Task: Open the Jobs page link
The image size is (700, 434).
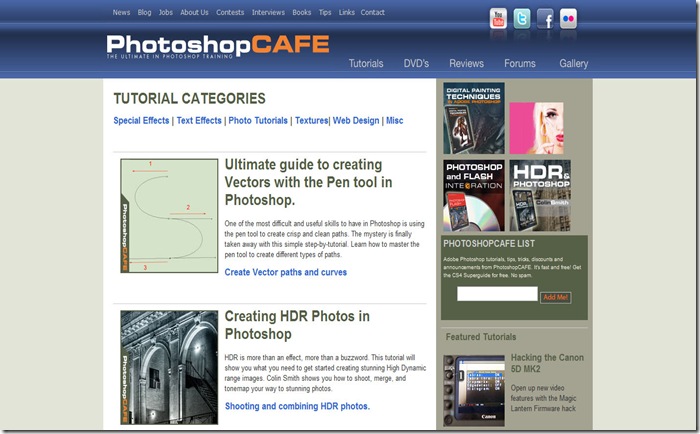Action: coord(166,13)
